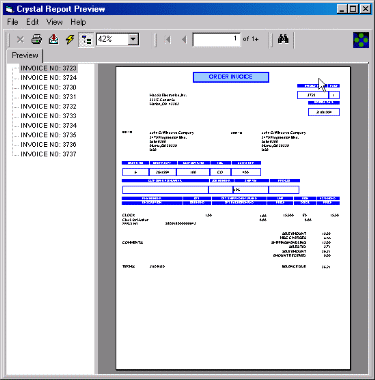The image size is (375, 380).
Task: Click the grayed close view X icon
Action: click(20, 39)
